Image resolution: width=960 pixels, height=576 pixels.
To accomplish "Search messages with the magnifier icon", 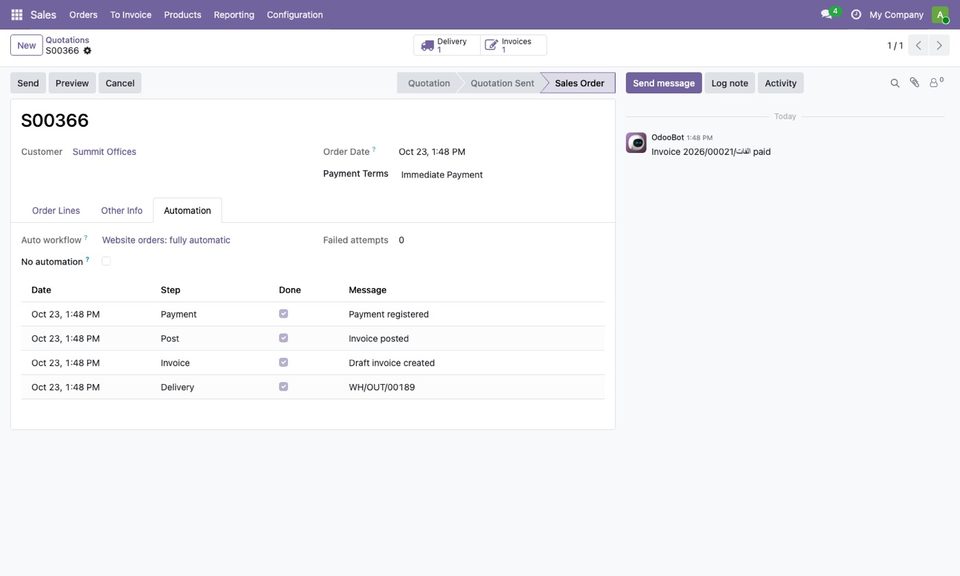I will click(894, 83).
